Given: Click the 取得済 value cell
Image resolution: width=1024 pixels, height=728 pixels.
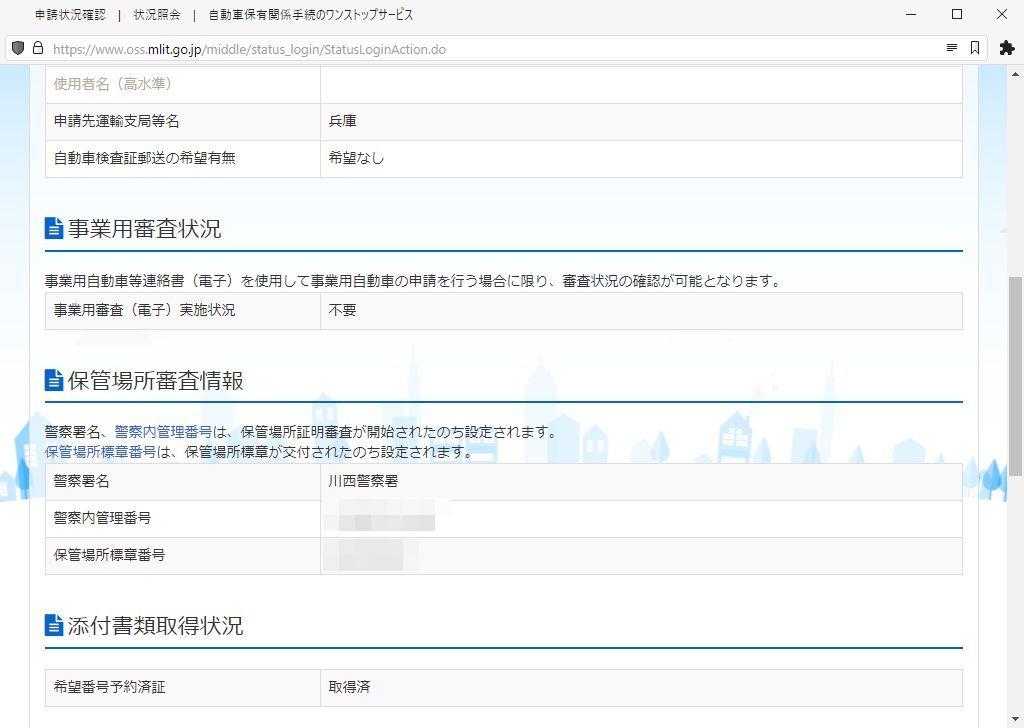Looking at the screenshot, I should point(641,688).
